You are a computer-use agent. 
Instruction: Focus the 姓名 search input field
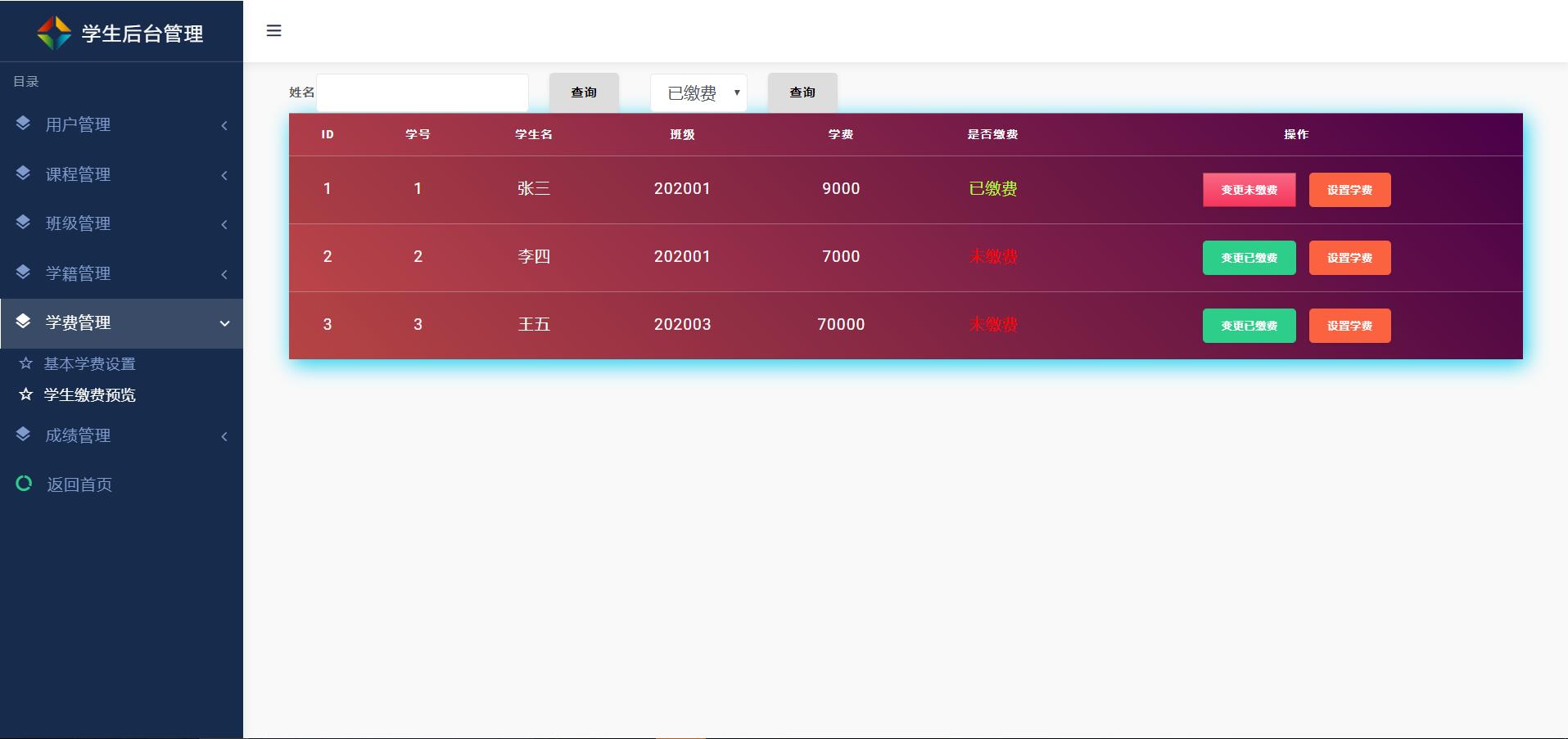[x=423, y=92]
